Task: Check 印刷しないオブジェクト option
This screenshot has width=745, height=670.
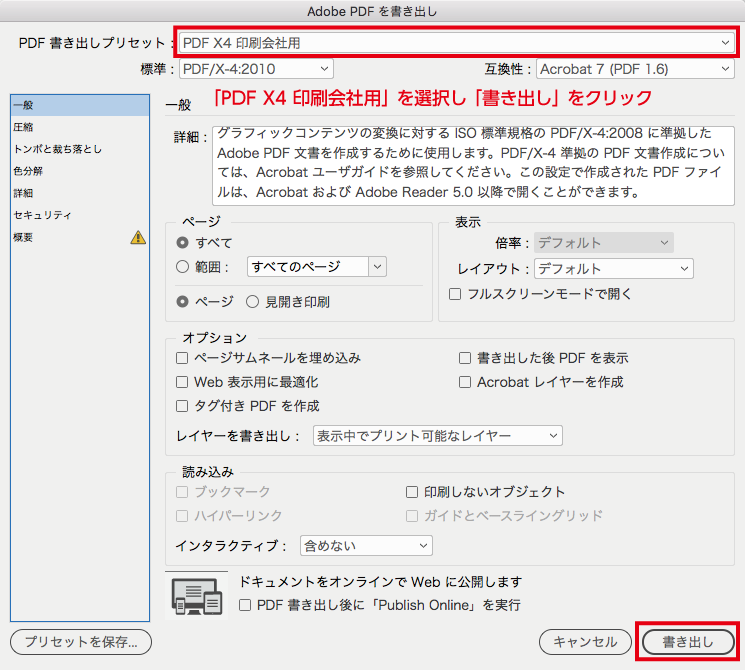Action: pyautogui.click(x=411, y=492)
